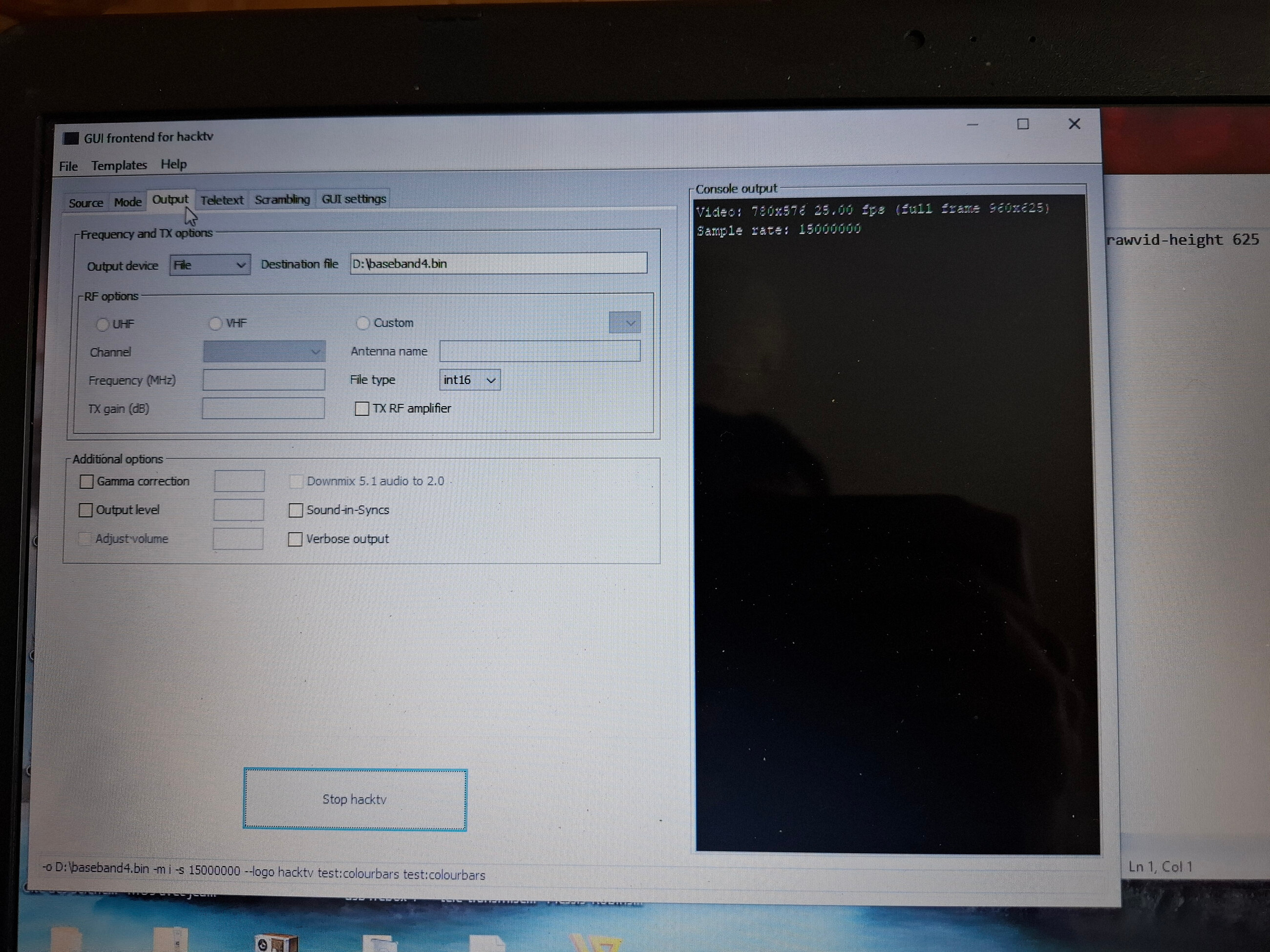This screenshot has height=952, width=1270.
Task: Switch to the Teletext tab
Action: click(x=222, y=200)
